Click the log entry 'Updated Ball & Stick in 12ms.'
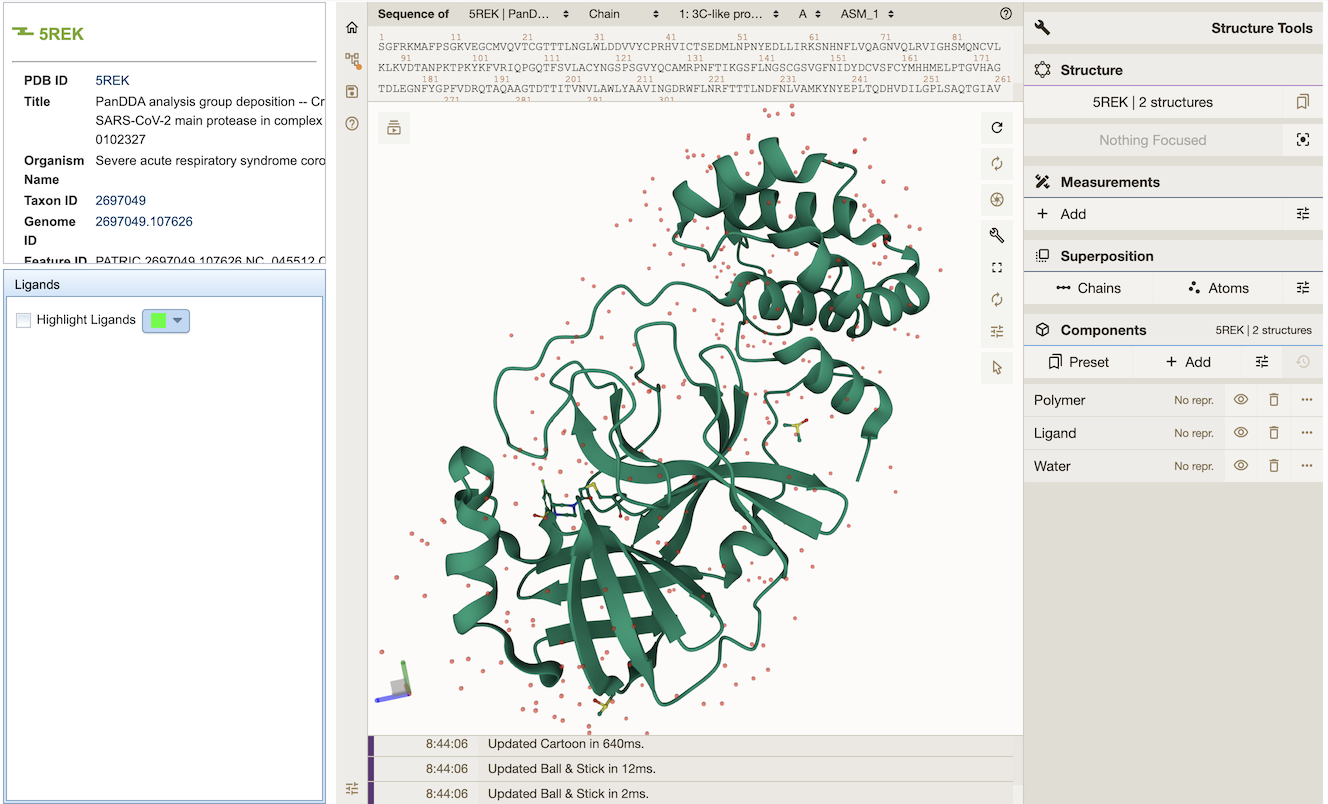1328x804 pixels. pos(572,768)
